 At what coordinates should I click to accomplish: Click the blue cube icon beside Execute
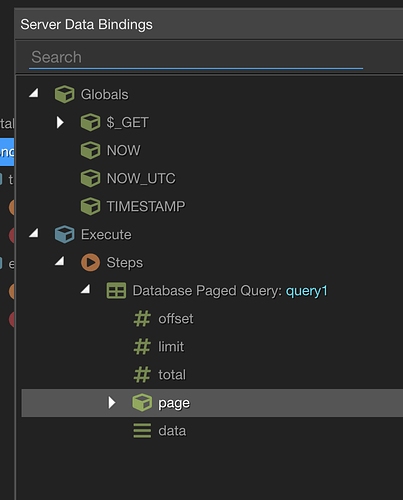point(64,234)
